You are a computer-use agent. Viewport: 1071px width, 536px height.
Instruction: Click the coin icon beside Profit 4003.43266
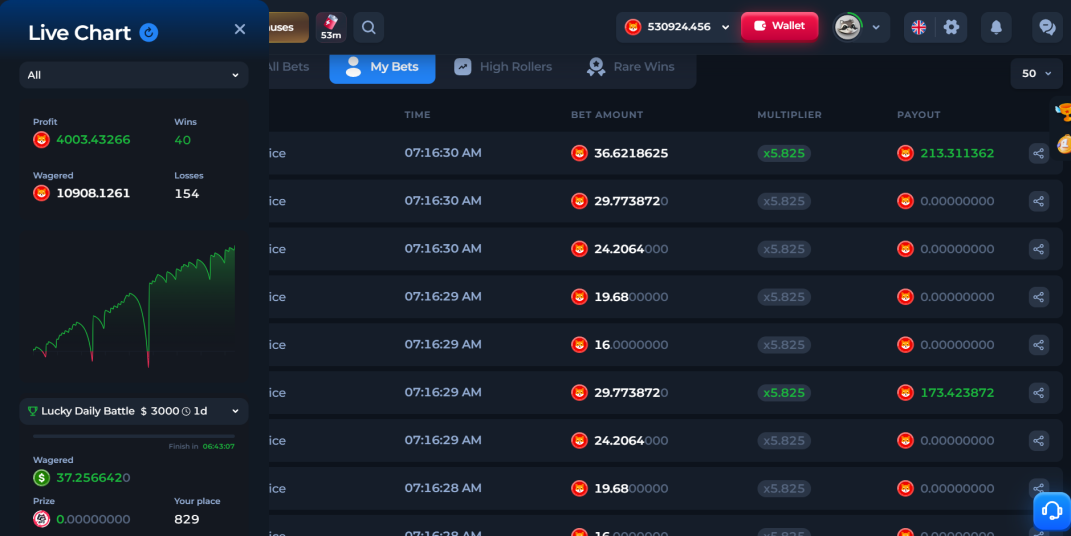(42, 140)
